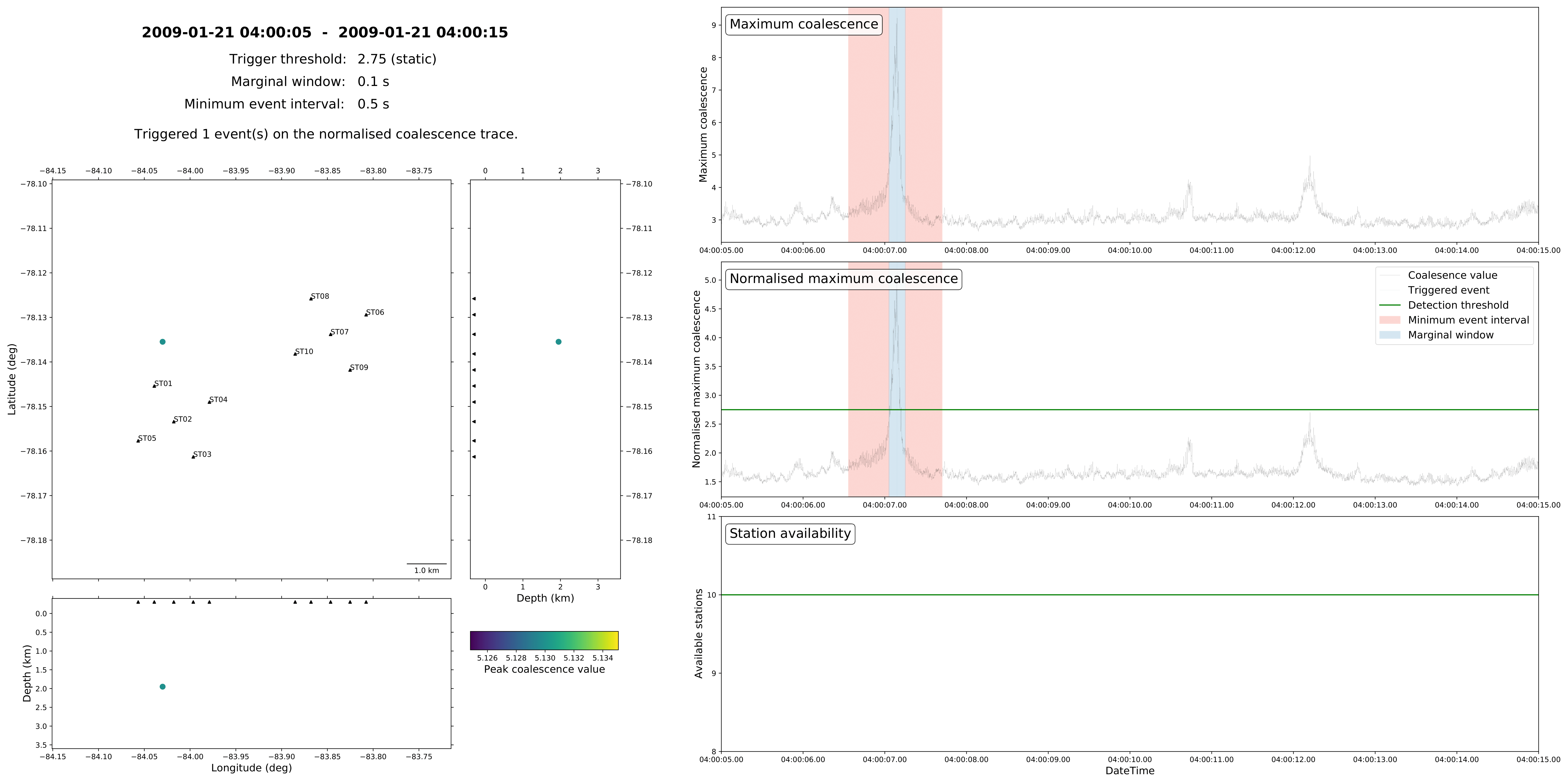Click the Peak coalescence value colorbar
The image size is (1568, 784).
pyautogui.click(x=544, y=640)
